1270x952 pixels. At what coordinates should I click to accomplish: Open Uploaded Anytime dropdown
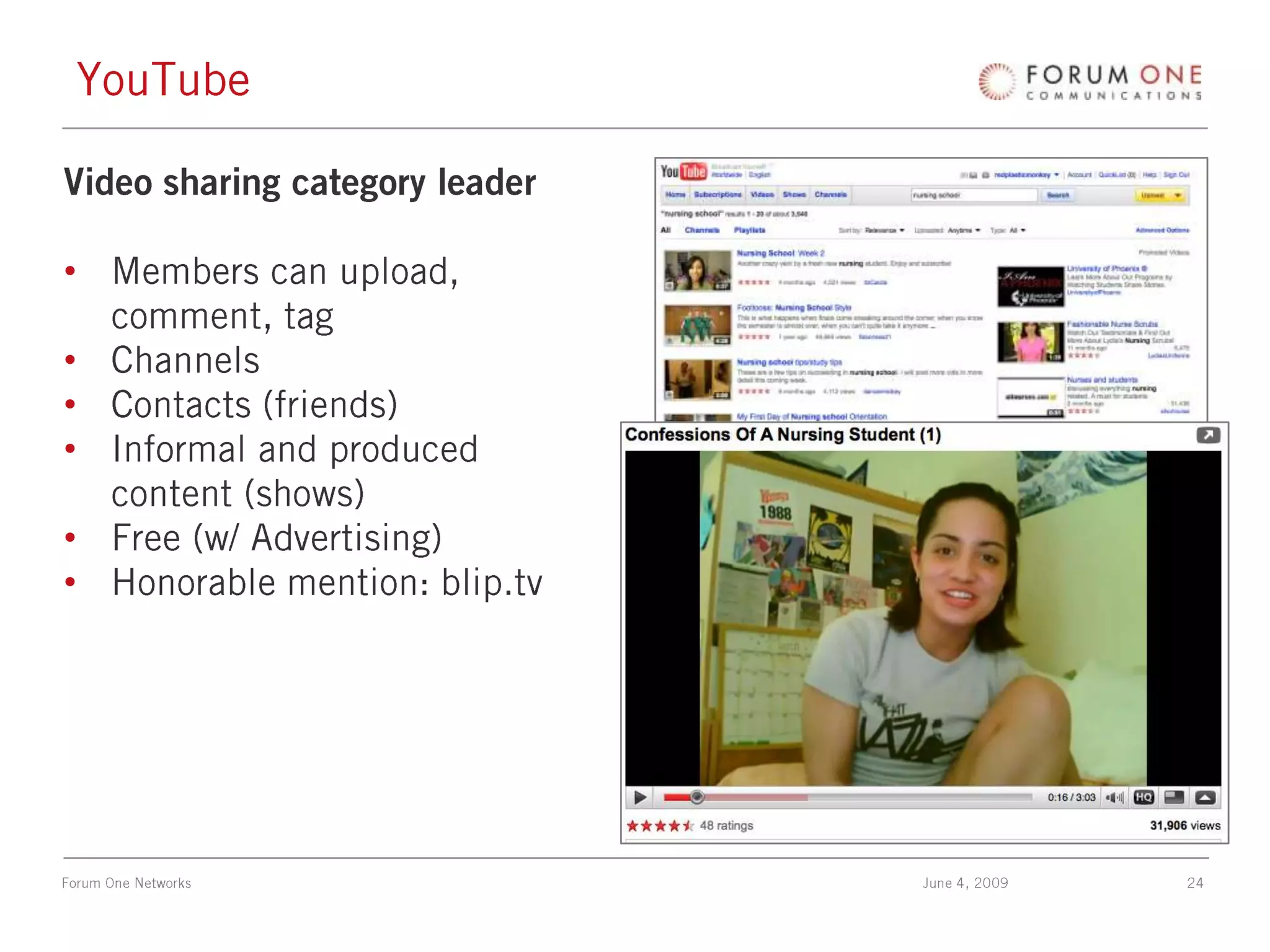[963, 231]
